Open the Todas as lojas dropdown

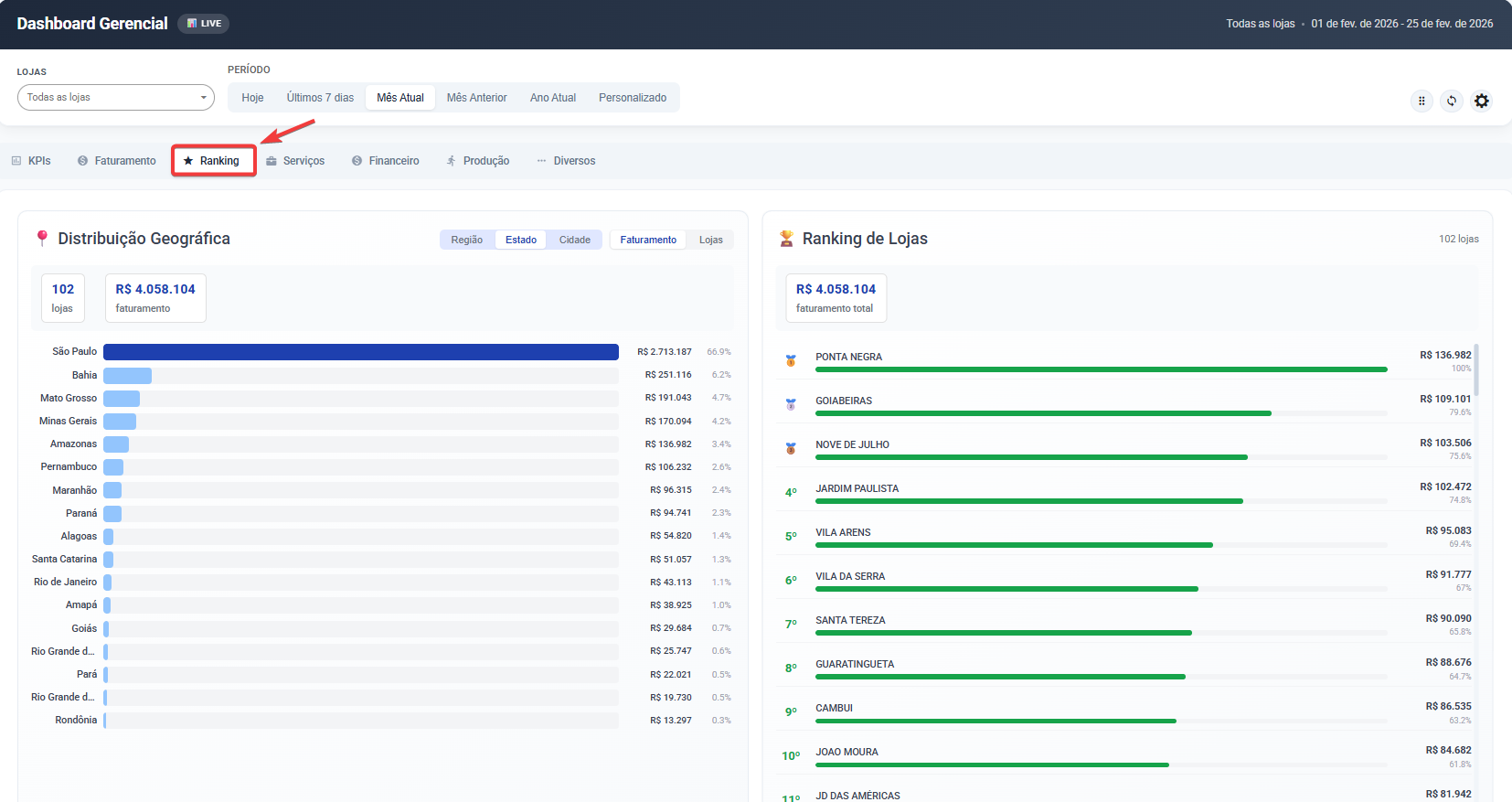pyautogui.click(x=115, y=97)
